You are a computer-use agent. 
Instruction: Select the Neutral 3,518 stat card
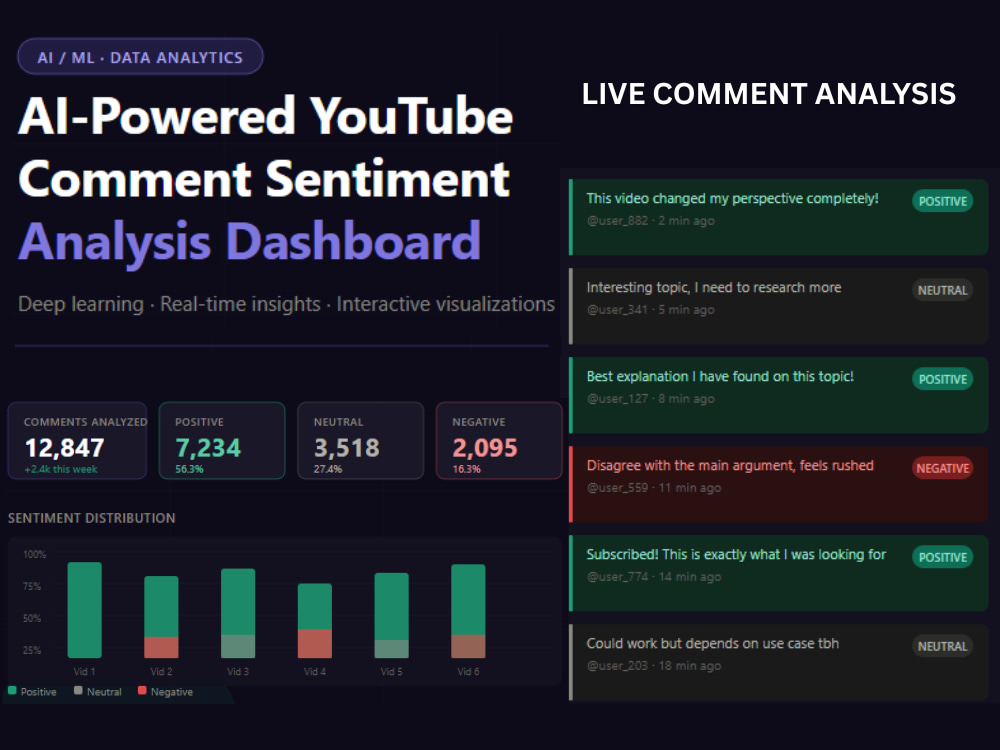point(360,440)
